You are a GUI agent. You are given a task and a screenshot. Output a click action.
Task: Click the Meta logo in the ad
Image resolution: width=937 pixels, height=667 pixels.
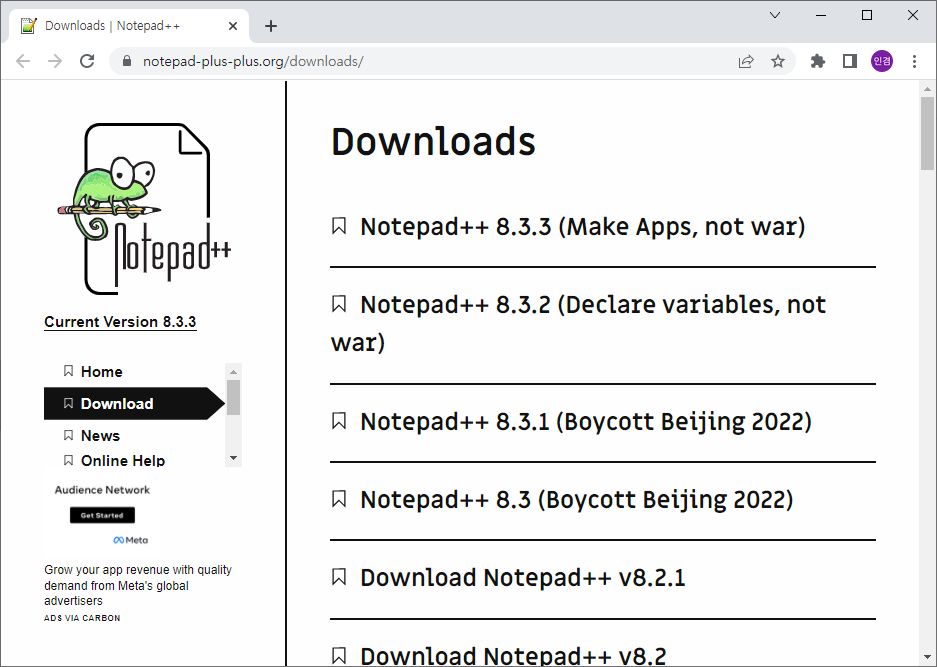tap(131, 540)
